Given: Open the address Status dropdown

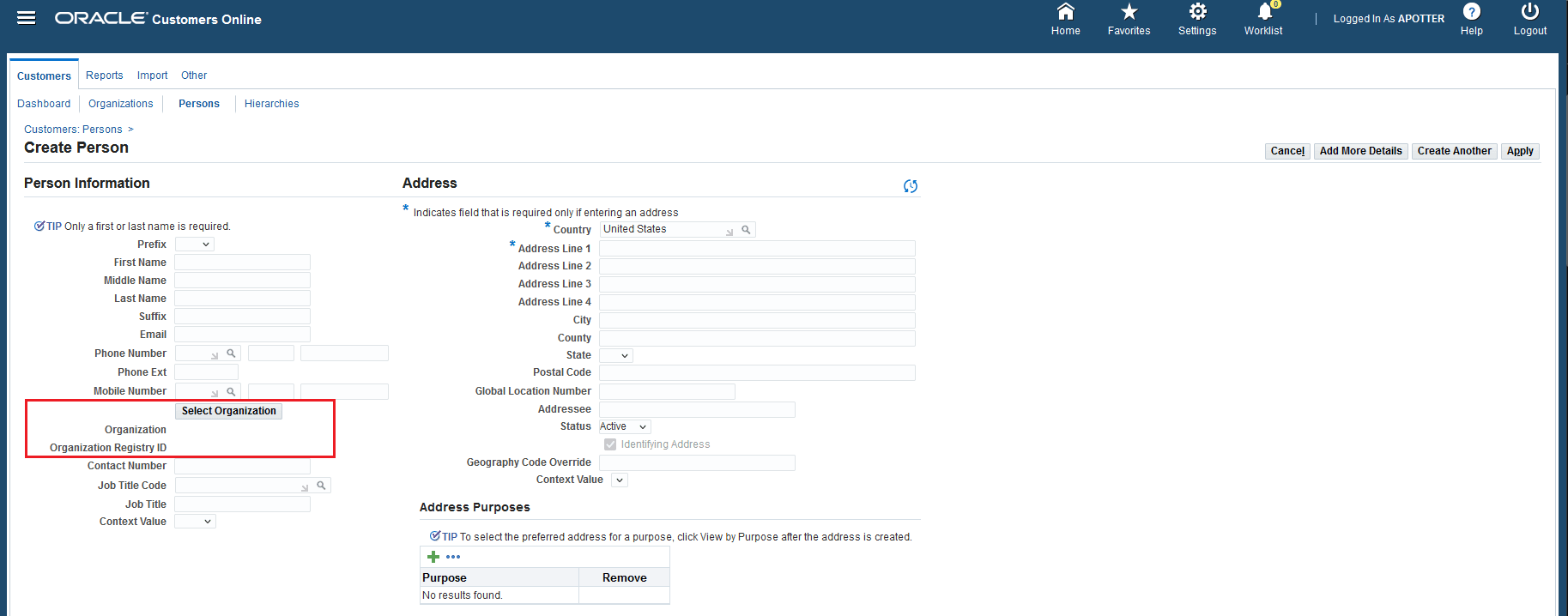Looking at the screenshot, I should tap(625, 426).
